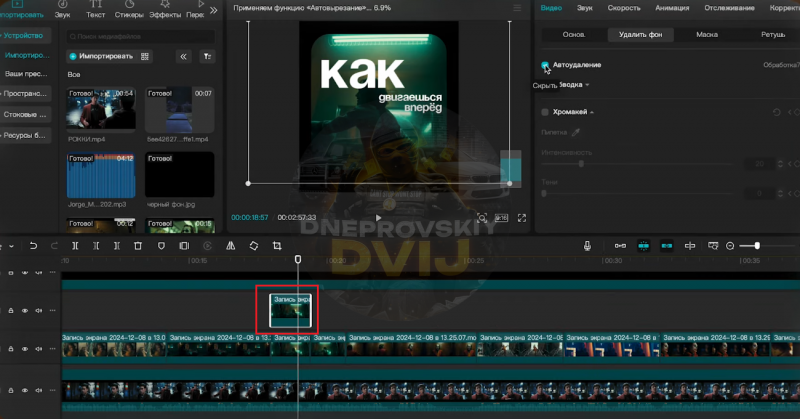
Task: Start voiceover recording with microphone icon
Action: 587,246
